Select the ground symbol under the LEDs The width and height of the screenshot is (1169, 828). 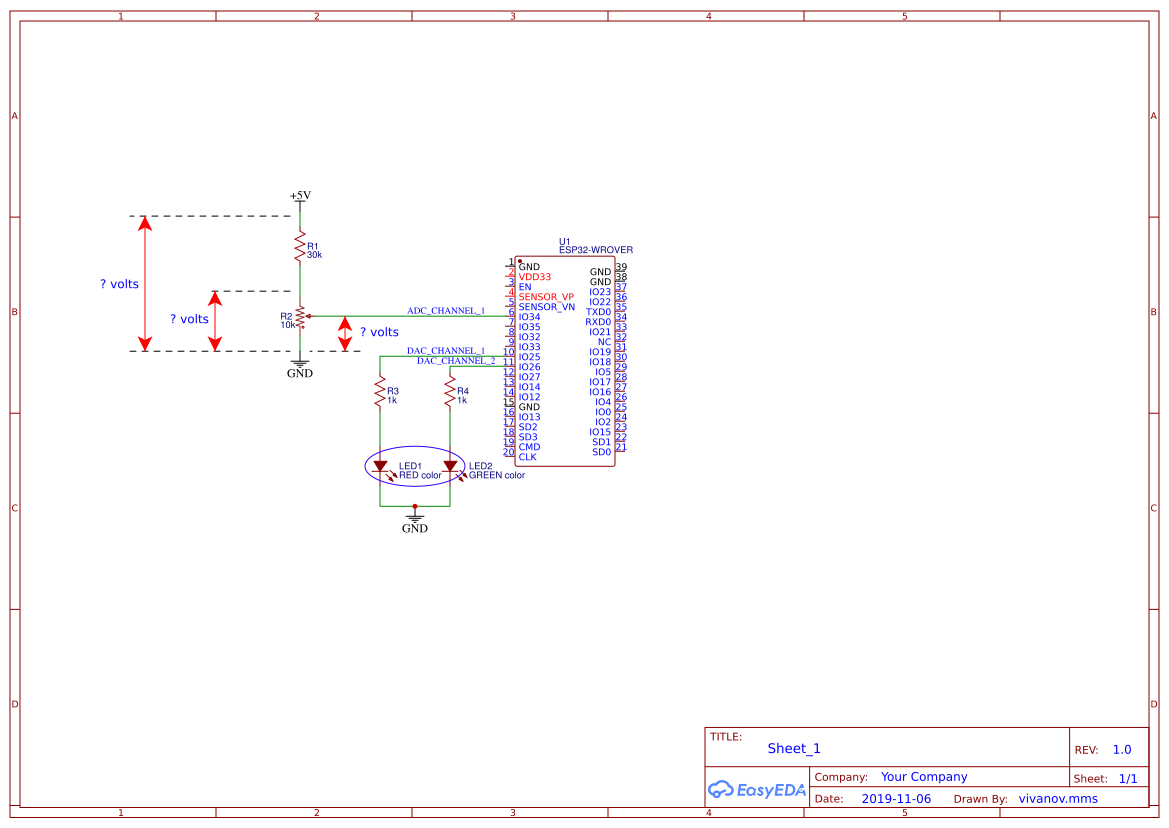coord(414,521)
